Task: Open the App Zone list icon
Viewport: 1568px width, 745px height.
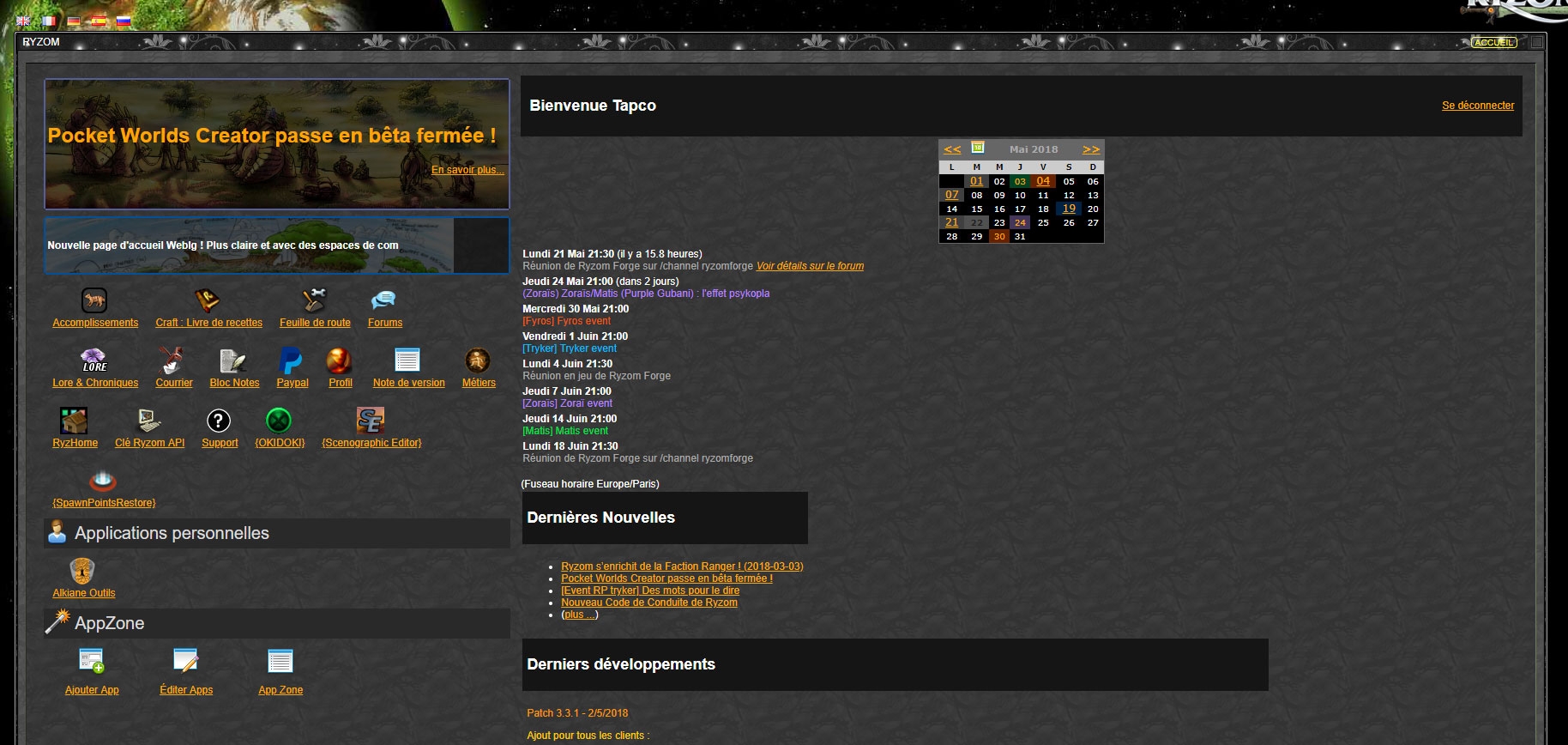Action: (x=280, y=661)
